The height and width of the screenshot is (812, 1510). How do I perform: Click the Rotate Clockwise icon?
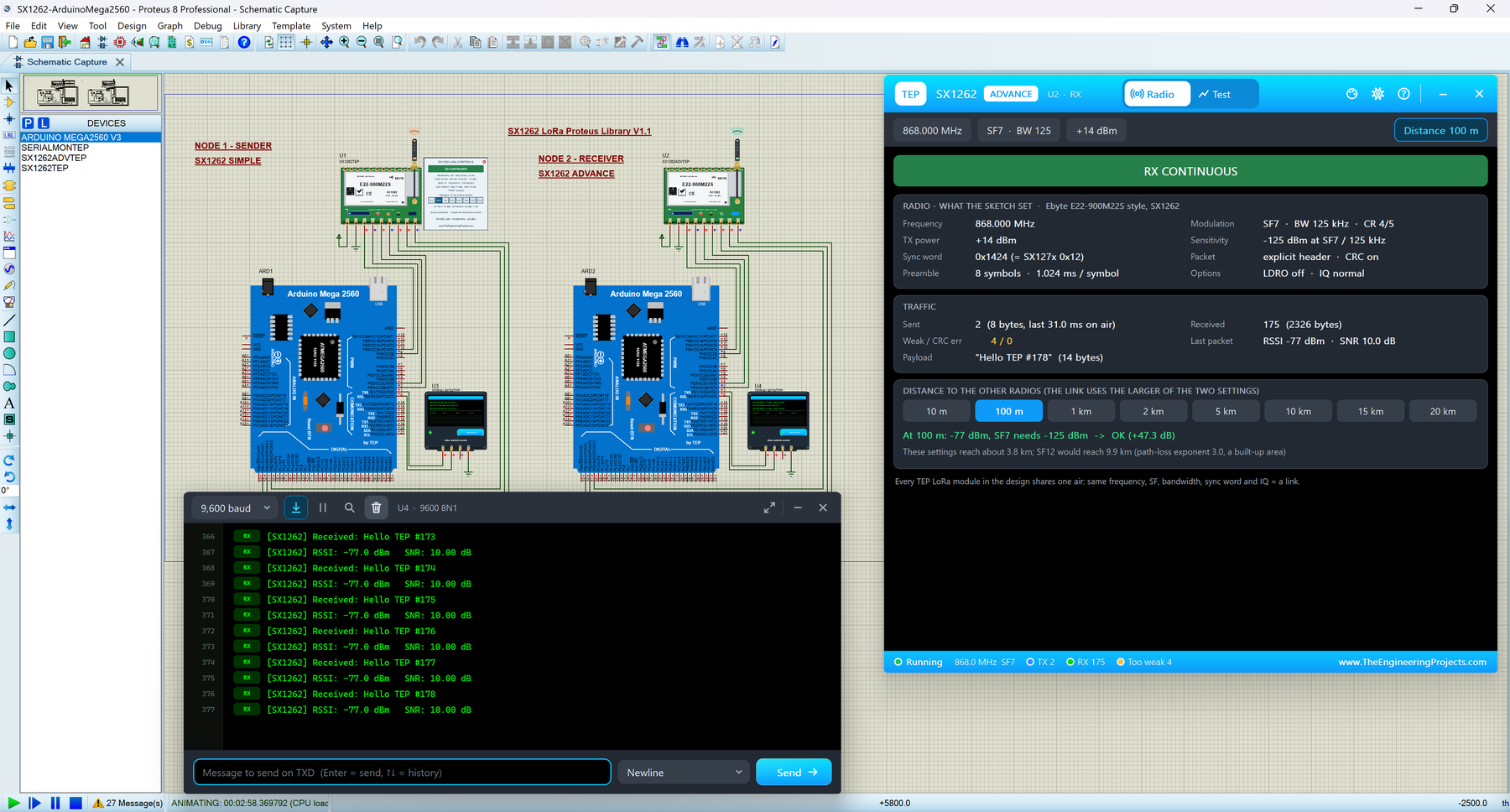(x=9, y=461)
